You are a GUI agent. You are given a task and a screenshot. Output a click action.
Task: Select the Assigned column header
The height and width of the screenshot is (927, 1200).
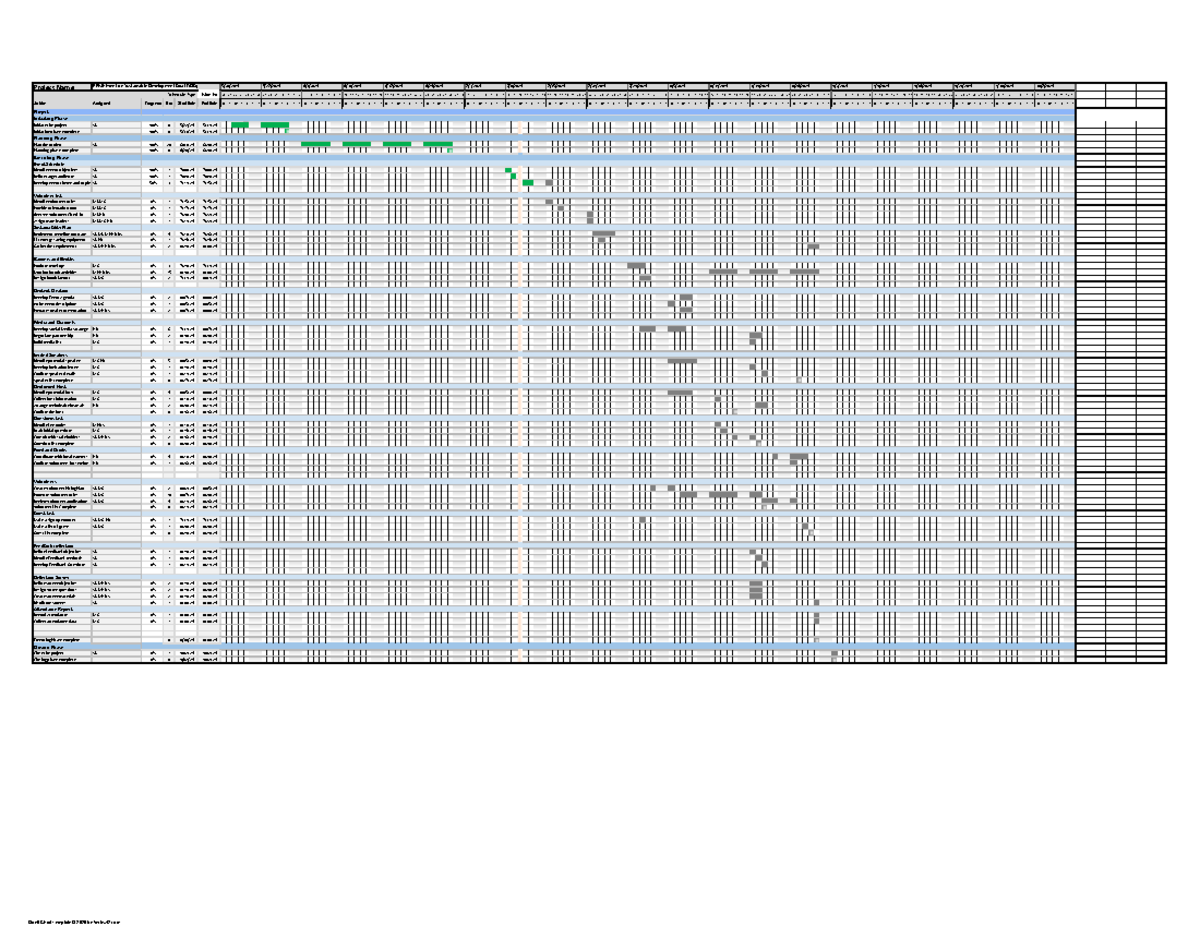coord(100,103)
